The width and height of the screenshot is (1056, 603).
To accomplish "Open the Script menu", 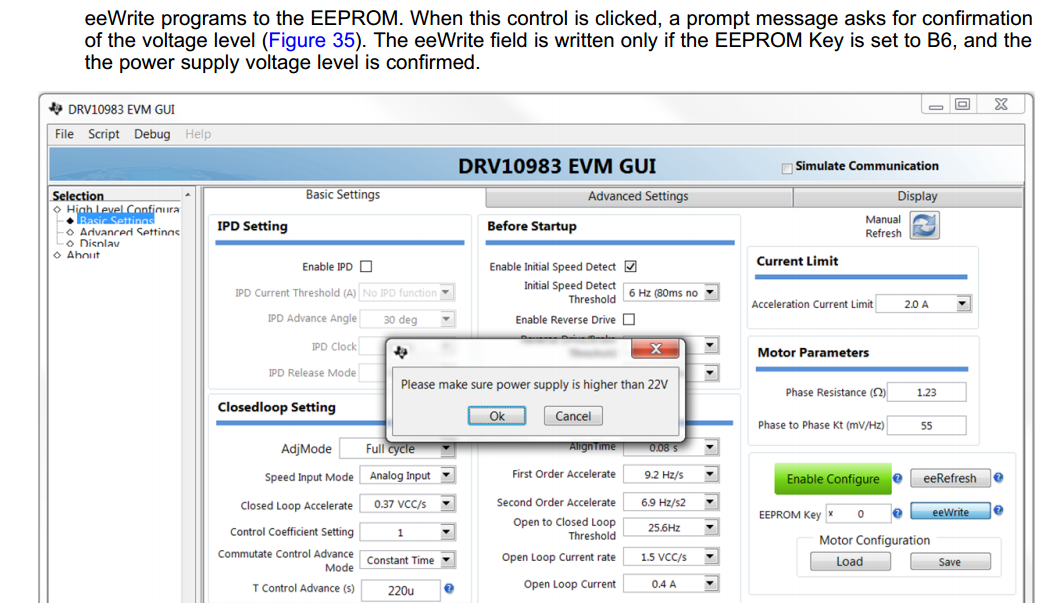I will pyautogui.click(x=104, y=134).
